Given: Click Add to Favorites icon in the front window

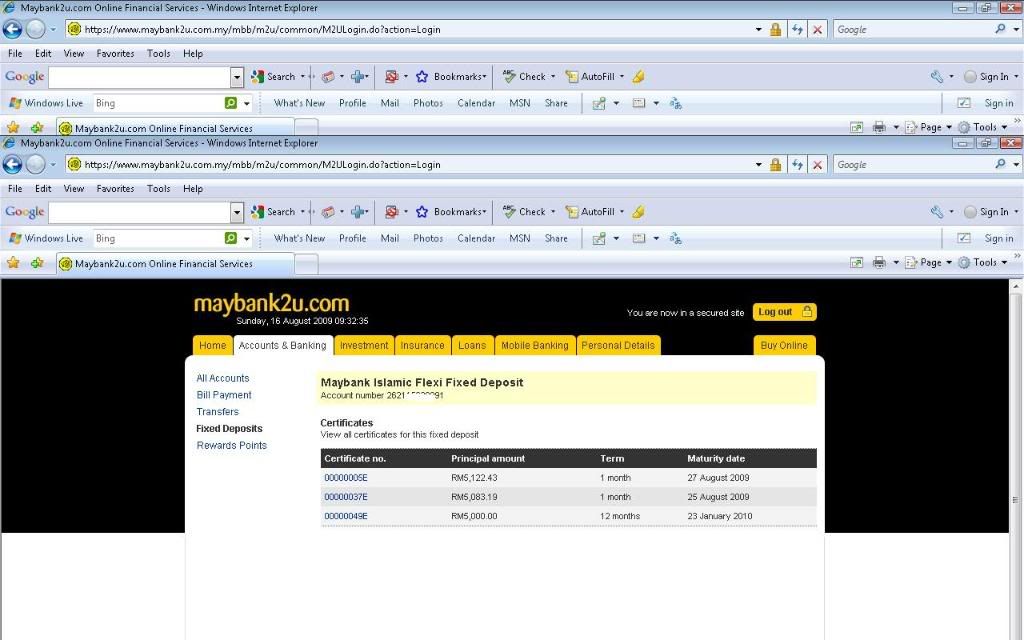Looking at the screenshot, I should (37, 263).
